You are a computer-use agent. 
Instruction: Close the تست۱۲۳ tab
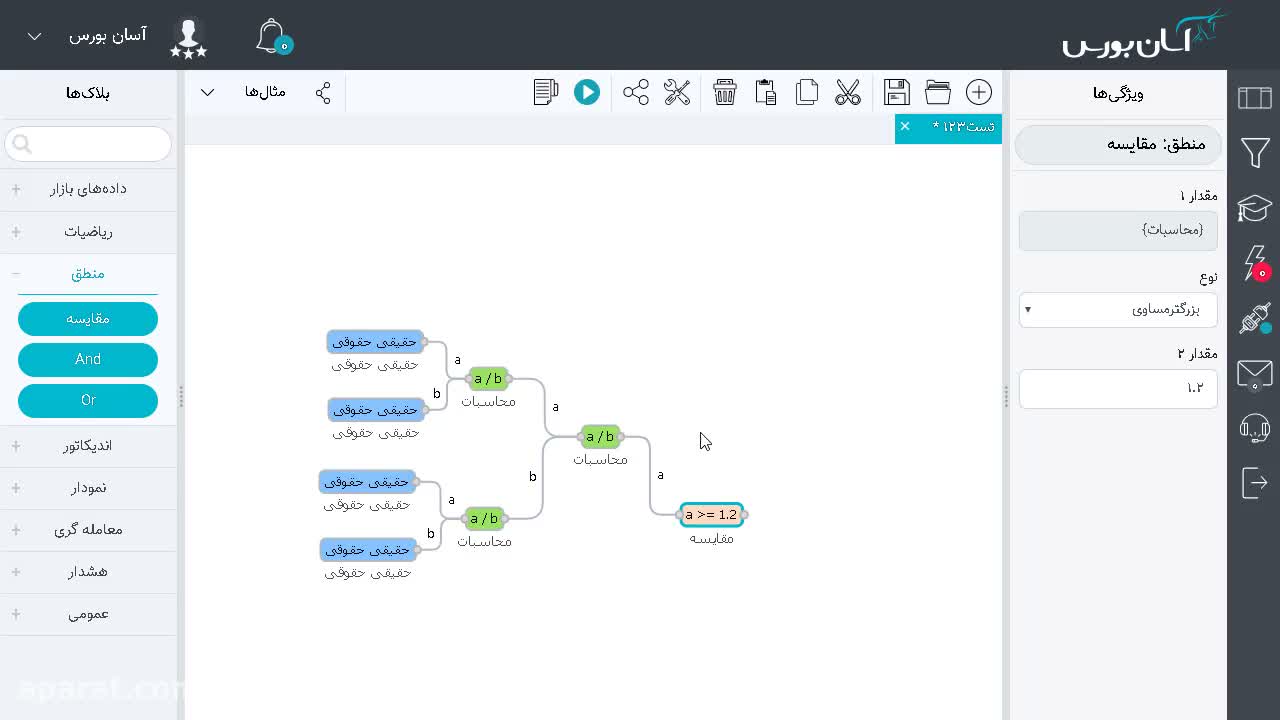[x=905, y=126]
